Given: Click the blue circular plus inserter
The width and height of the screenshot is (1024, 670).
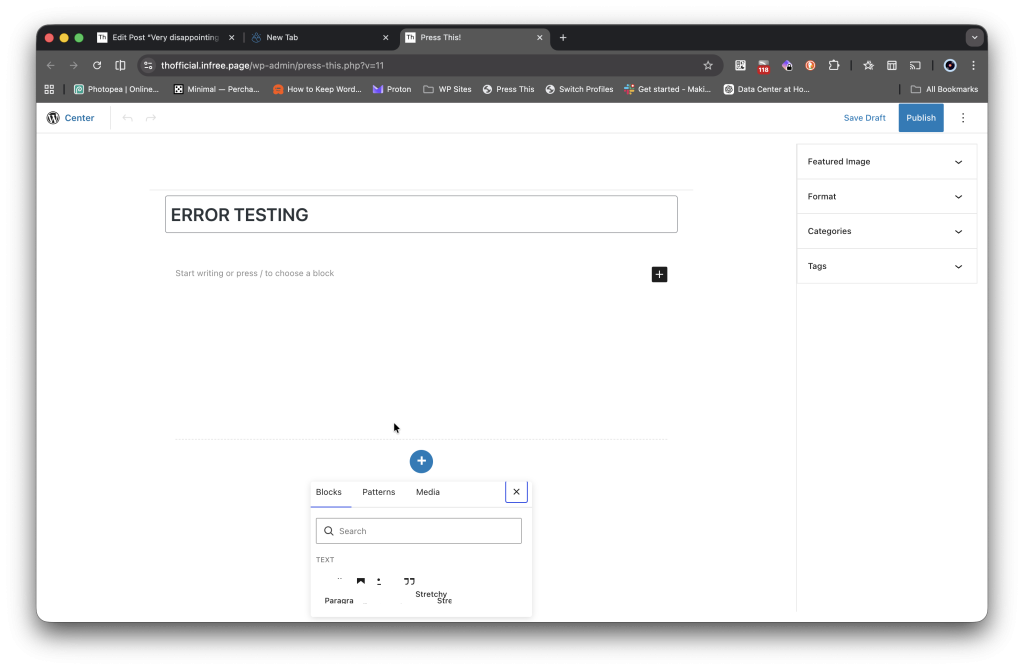Looking at the screenshot, I should click(421, 461).
